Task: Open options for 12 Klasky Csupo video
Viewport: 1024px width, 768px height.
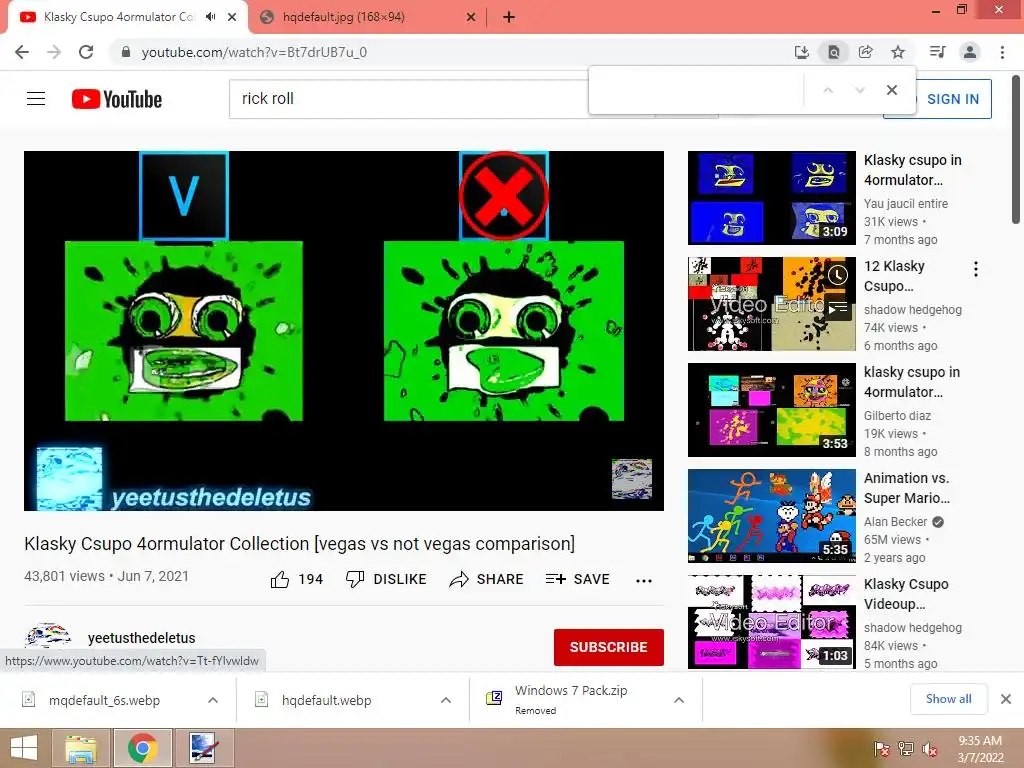Action: click(976, 269)
